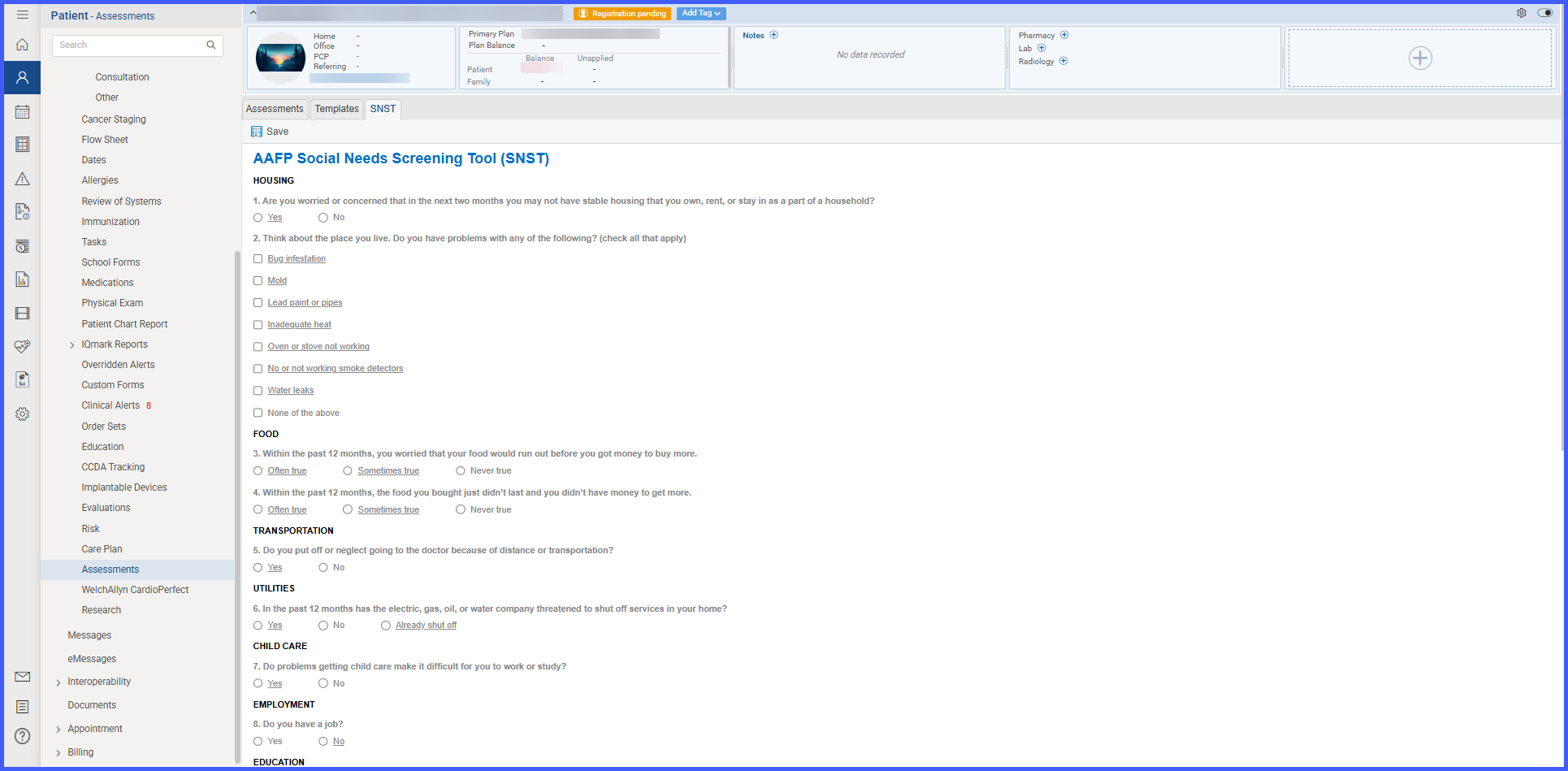
Task: Add a new note with plus icon
Action: coord(774,35)
